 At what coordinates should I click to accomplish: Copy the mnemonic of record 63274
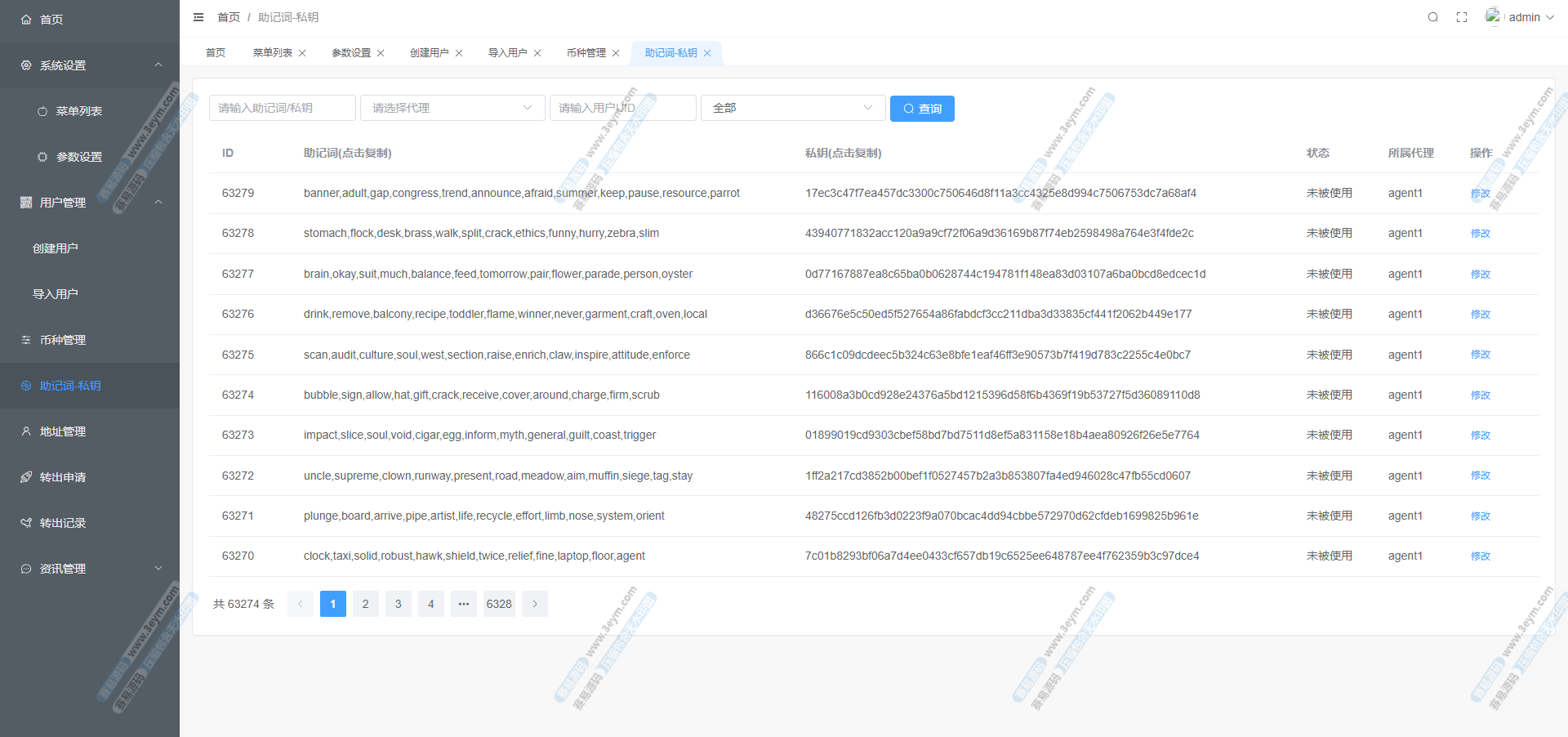coord(481,395)
